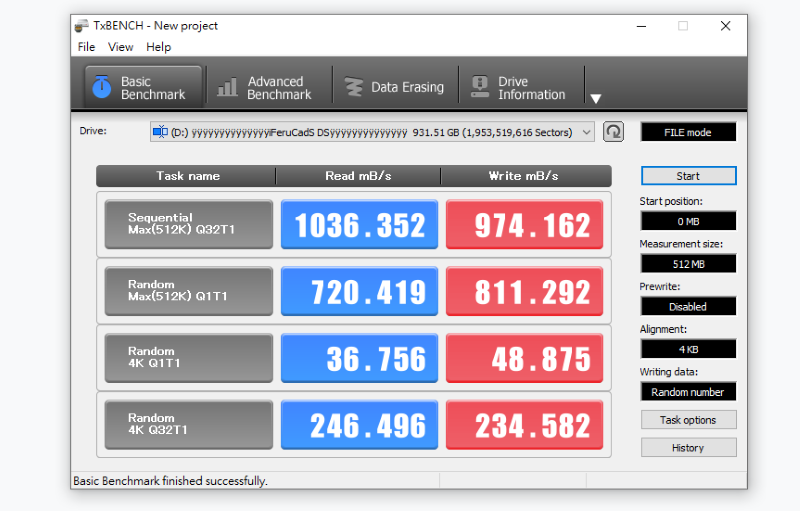Open the Task options button
Screen dimensions: 800x511
click(x=688, y=420)
